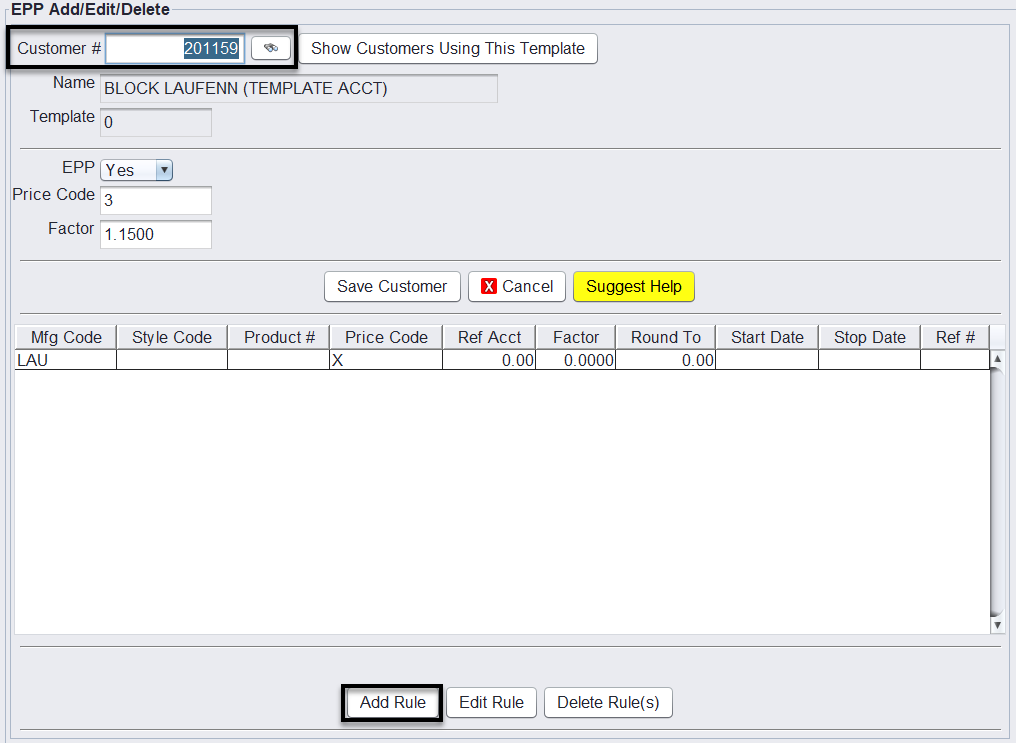This screenshot has height=743, width=1016.
Task: Open the EPP Yes dropdown
Action: 137,171
